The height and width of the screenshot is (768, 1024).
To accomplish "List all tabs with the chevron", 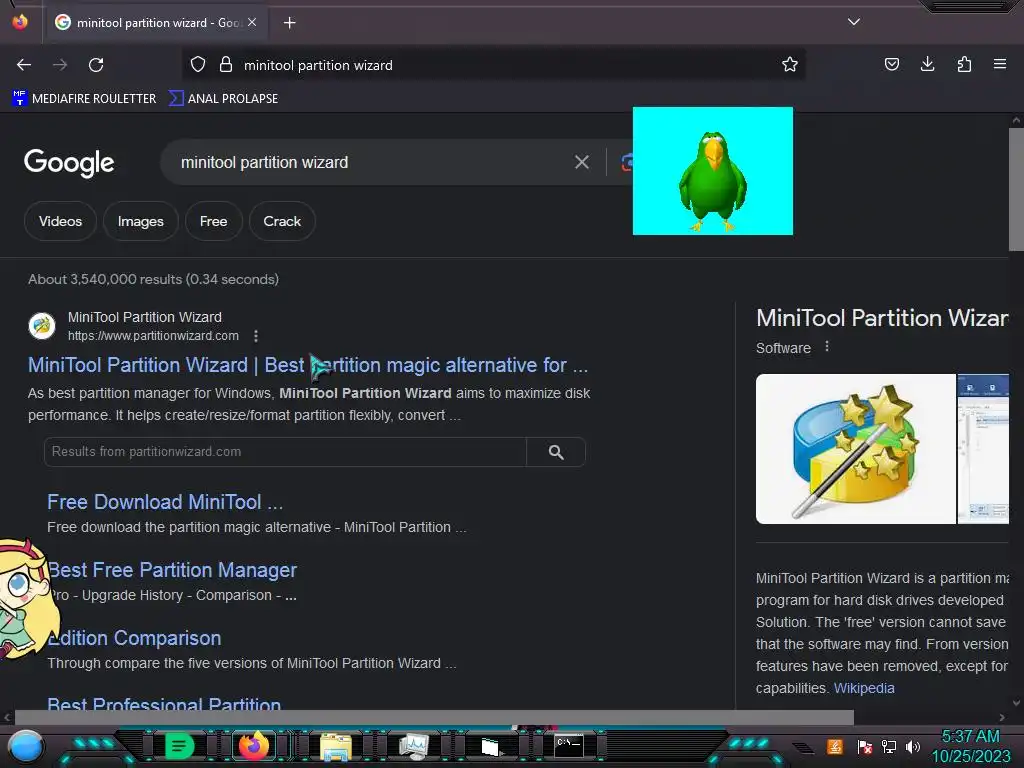I will pos(854,22).
